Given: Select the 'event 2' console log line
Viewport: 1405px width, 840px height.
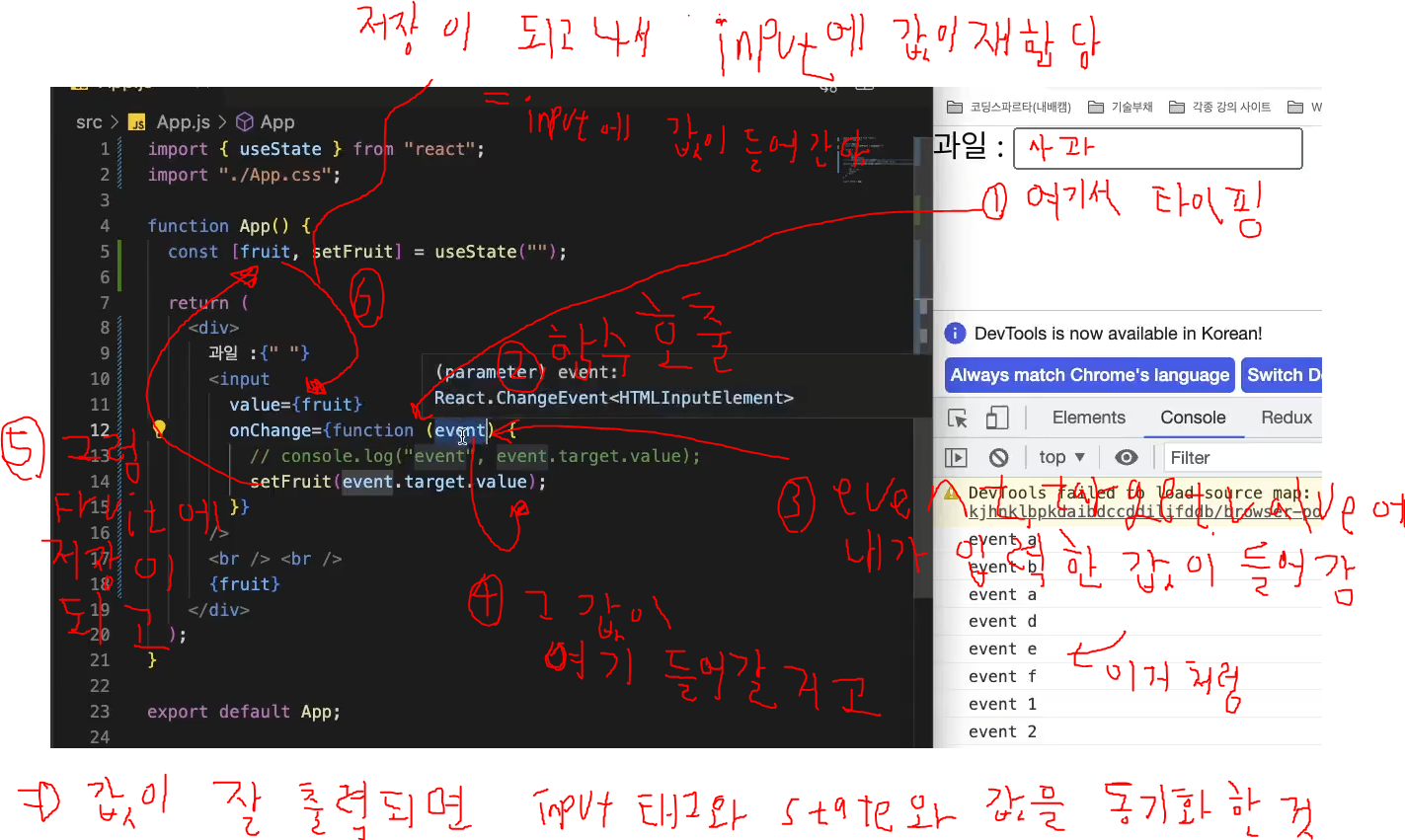Looking at the screenshot, I should coord(1002,731).
